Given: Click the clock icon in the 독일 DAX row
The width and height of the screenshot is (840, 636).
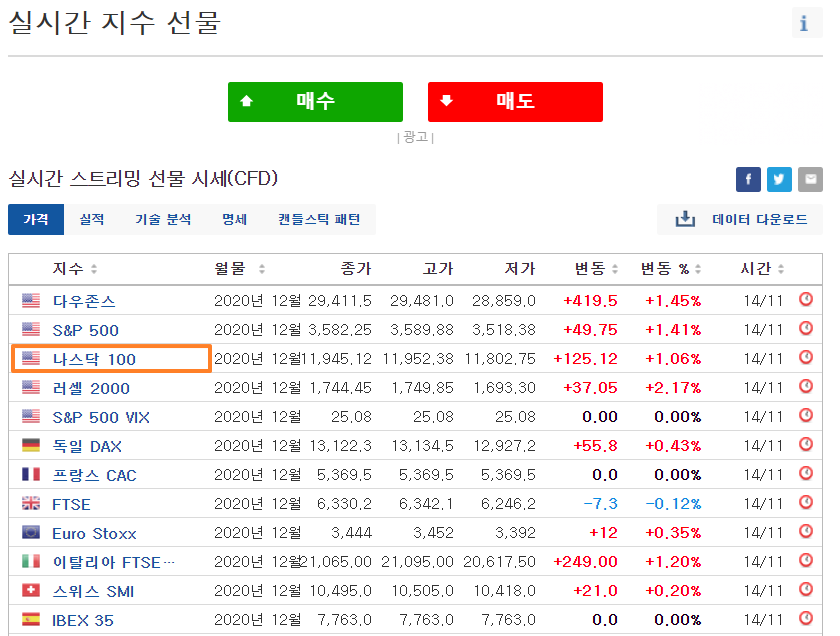Looking at the screenshot, I should 806,444.
